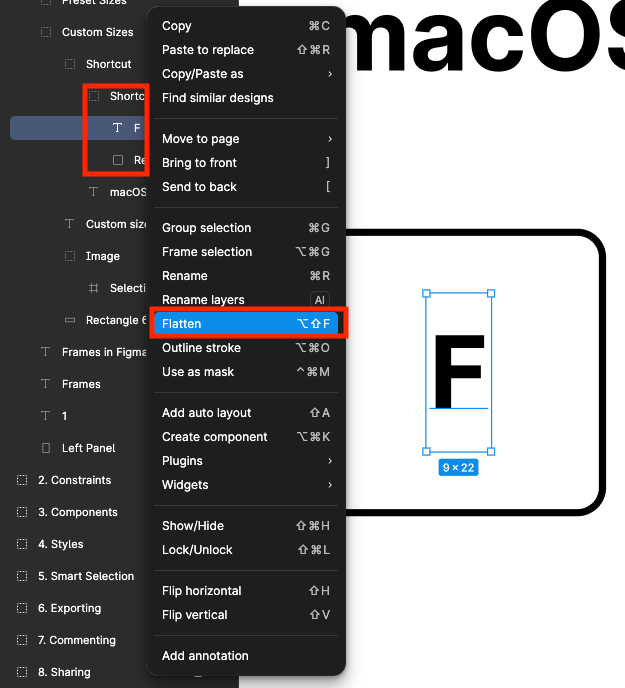The image size is (625, 688).
Task: Click the dashed icon next to "2. Constraints"
Action: click(22, 480)
